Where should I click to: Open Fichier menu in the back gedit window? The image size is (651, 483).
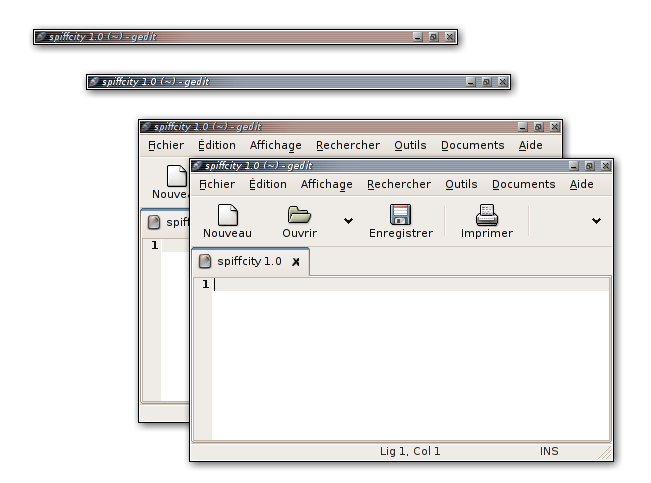(x=166, y=145)
